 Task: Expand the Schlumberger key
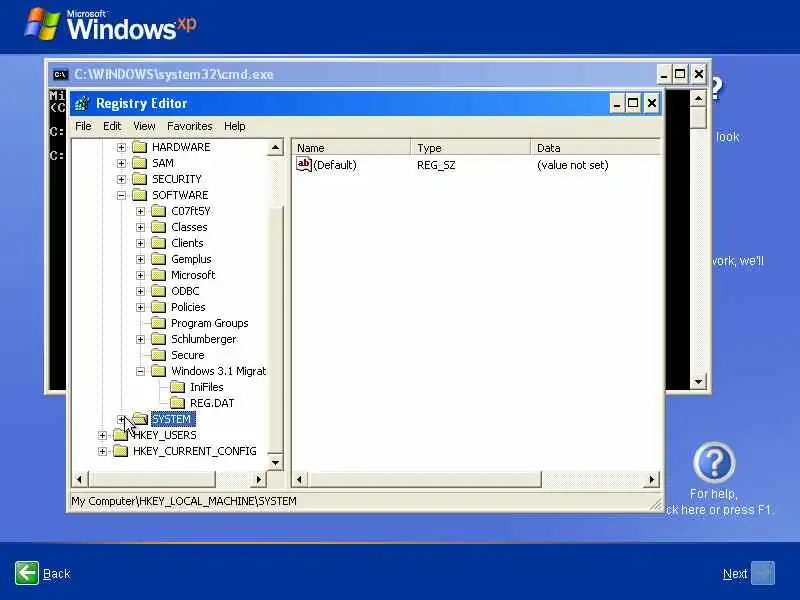pos(140,339)
